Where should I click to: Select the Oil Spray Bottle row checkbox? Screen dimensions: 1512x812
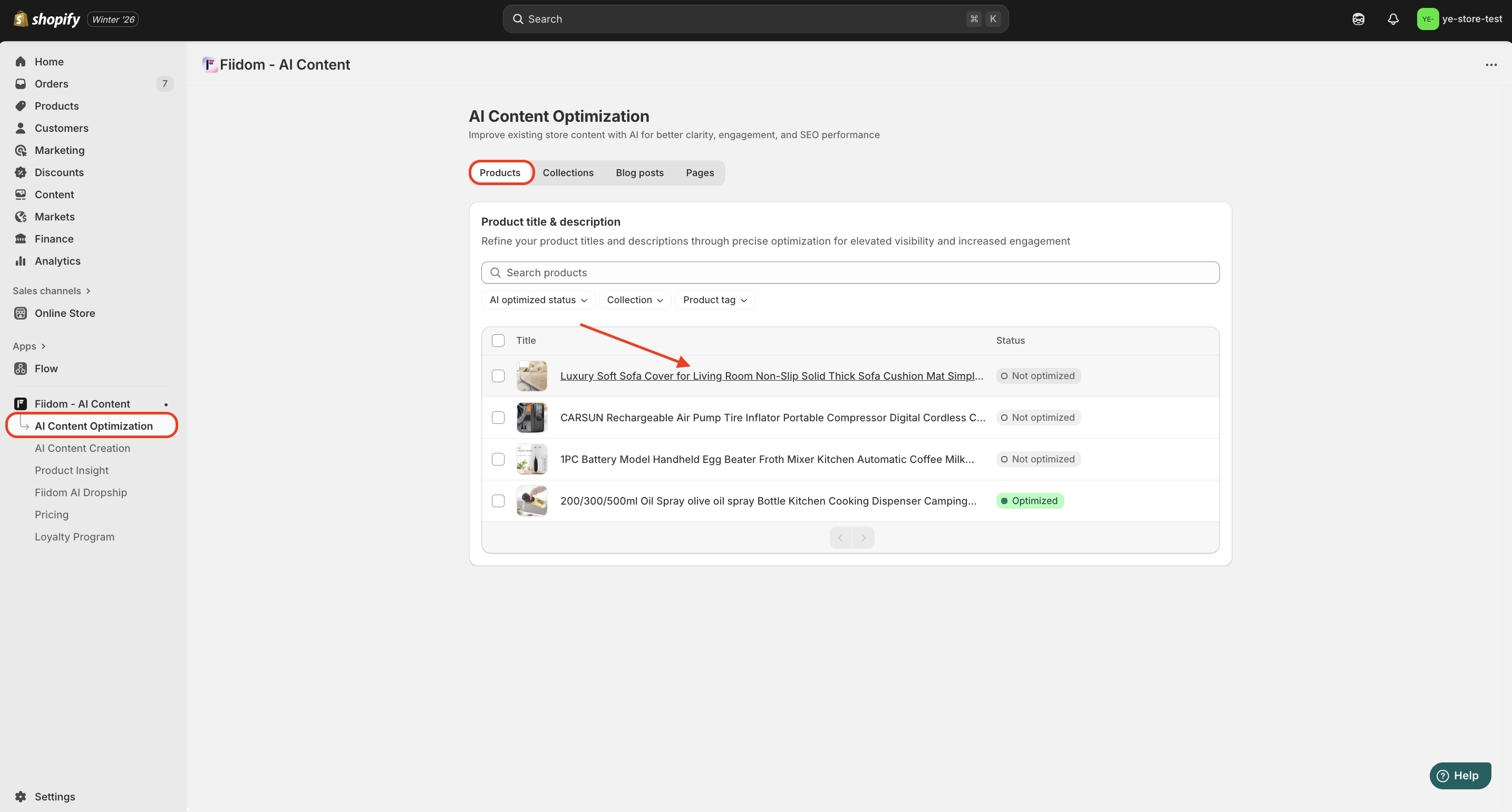click(x=498, y=501)
